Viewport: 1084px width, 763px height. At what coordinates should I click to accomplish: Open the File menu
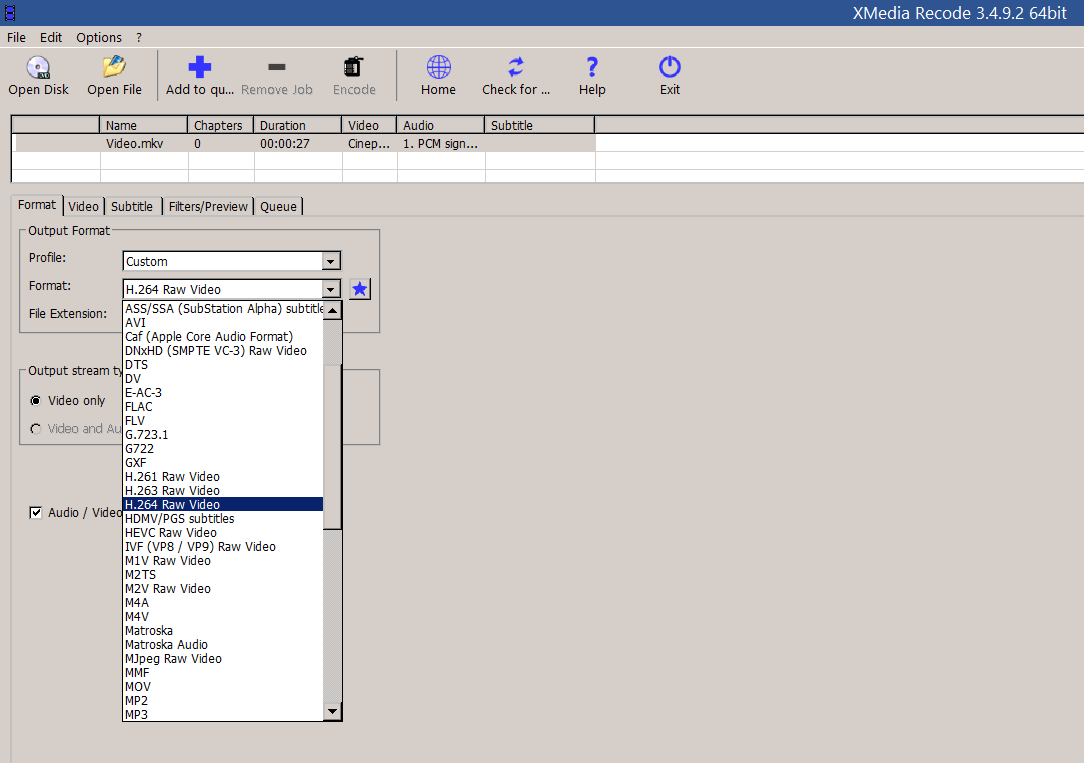pyautogui.click(x=16, y=37)
